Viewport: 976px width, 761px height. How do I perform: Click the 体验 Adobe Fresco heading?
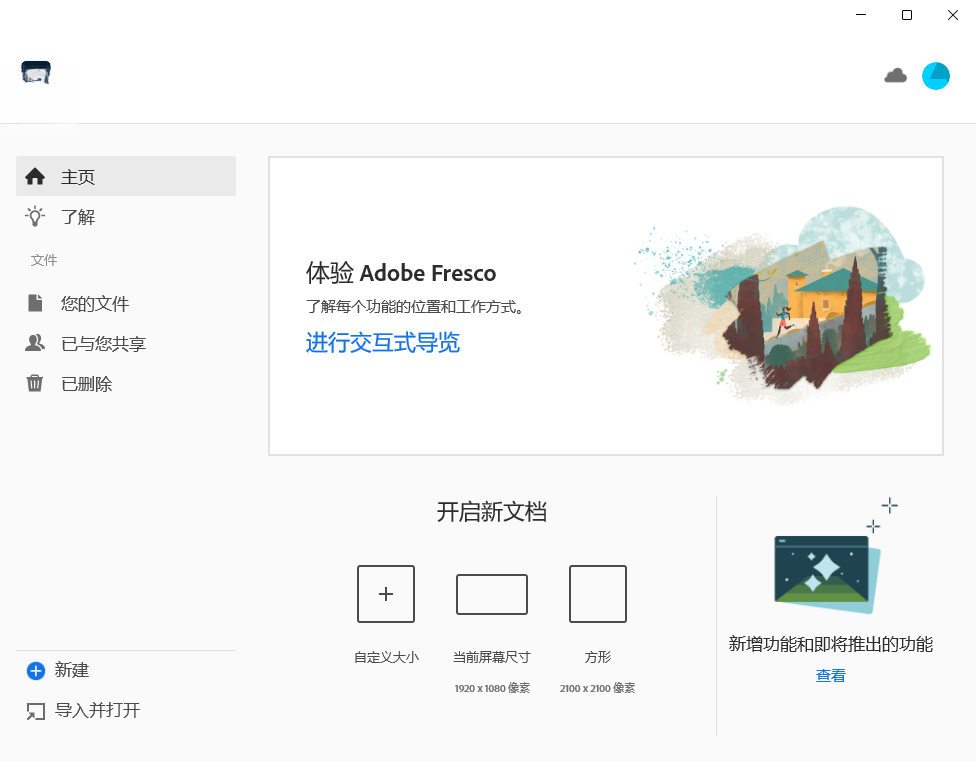tap(401, 273)
